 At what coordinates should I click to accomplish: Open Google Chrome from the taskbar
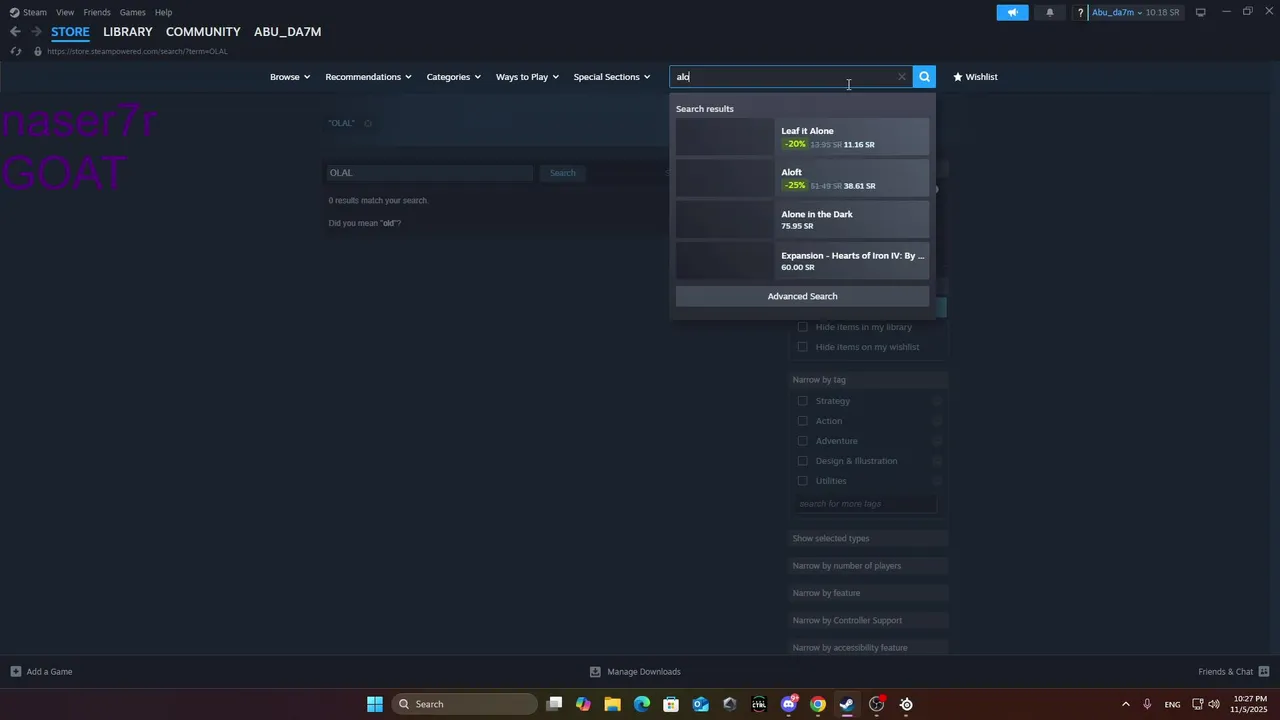click(x=818, y=704)
